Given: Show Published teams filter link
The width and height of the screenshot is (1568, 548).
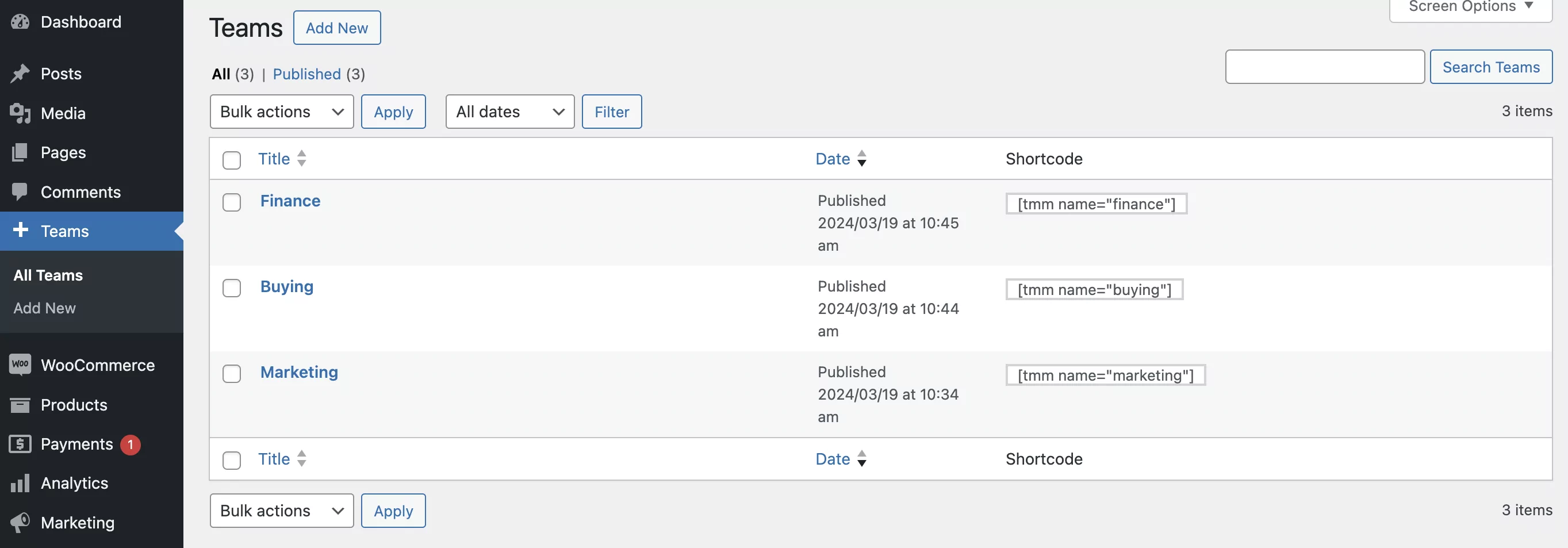Looking at the screenshot, I should [x=307, y=74].
